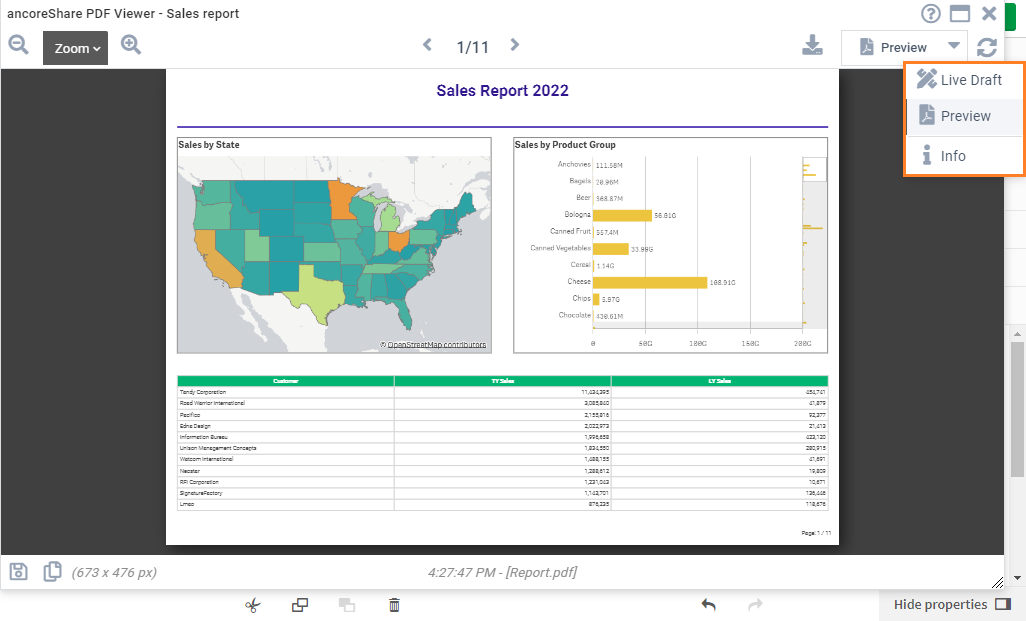Open the Zoom level dropdown

coord(76,48)
